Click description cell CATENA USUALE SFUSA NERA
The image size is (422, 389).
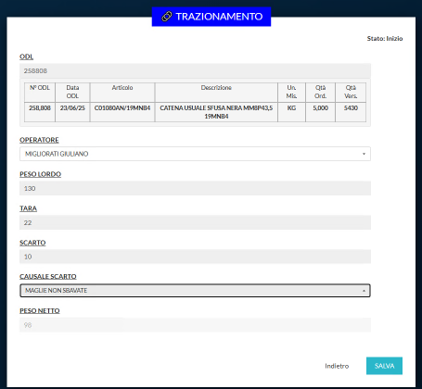[216, 112]
